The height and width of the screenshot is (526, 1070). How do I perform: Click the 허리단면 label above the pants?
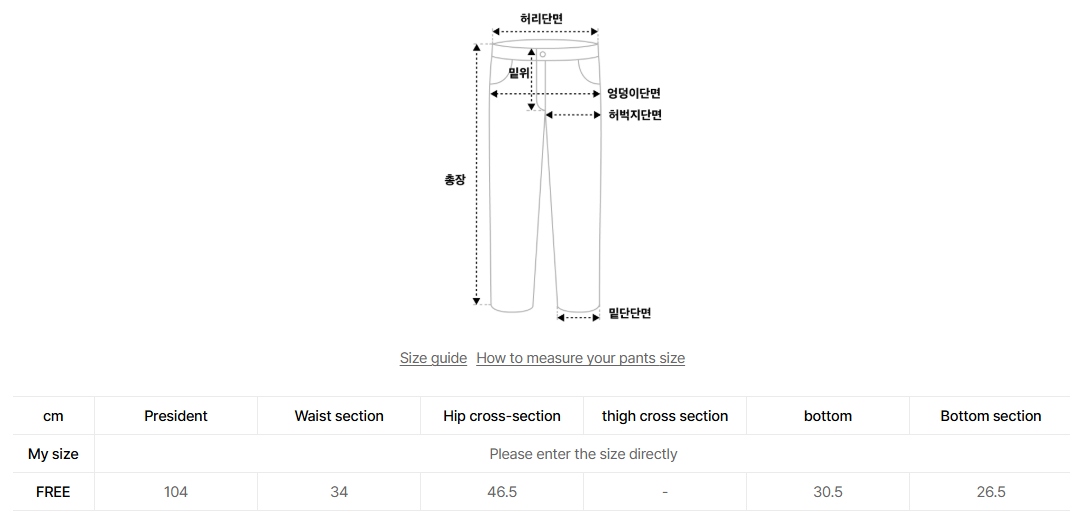pyautogui.click(x=542, y=19)
